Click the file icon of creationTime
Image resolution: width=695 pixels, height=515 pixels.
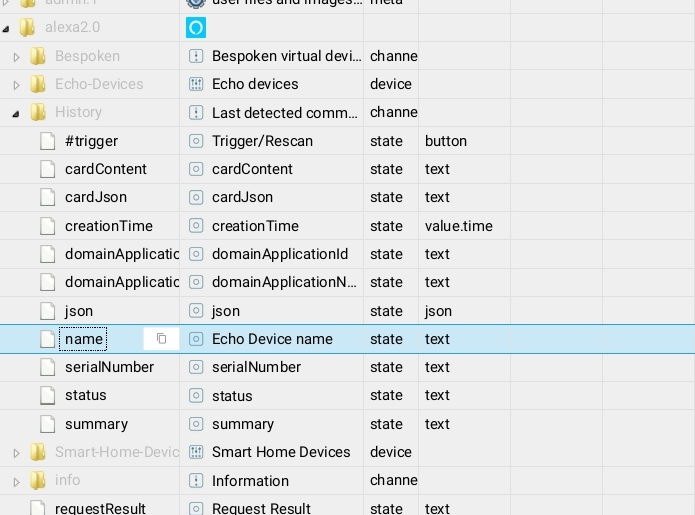[x=47, y=226]
